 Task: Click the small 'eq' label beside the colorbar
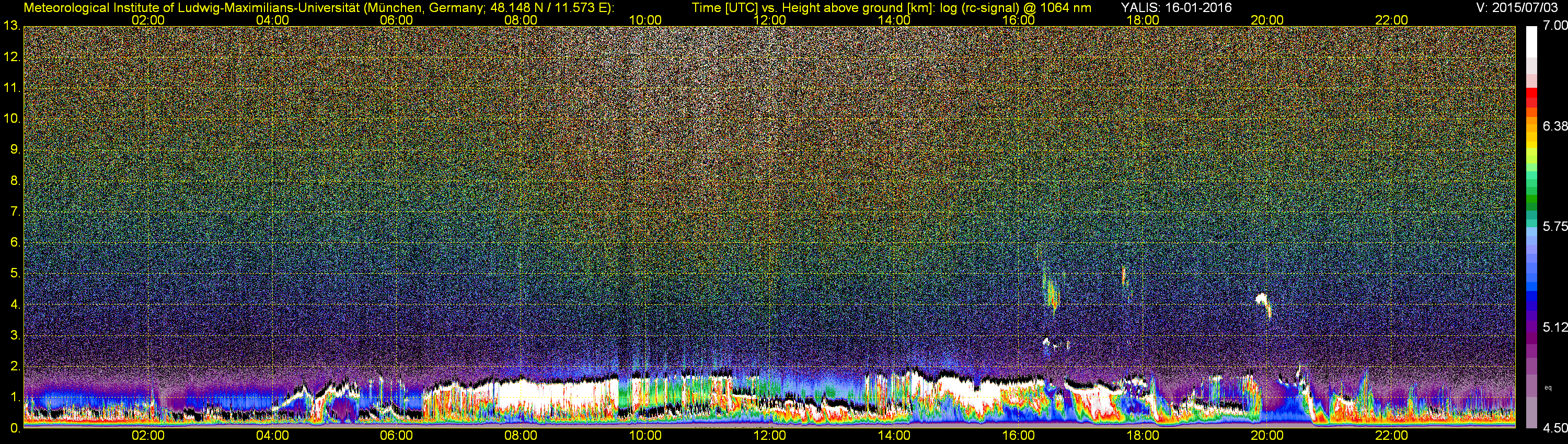[1549, 388]
